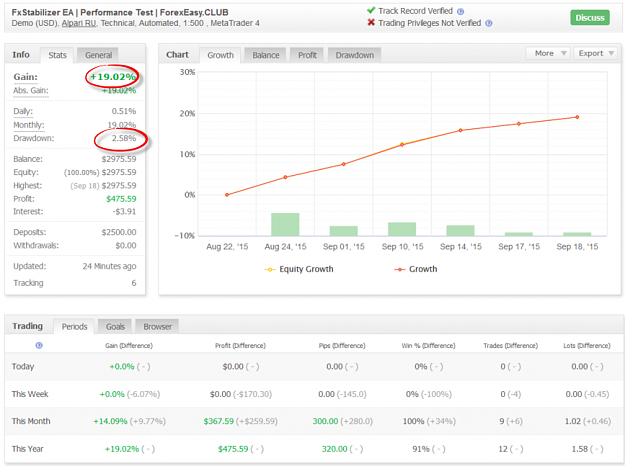Click the help icon beside Track Record Verified
The image size is (625, 466).
(x=460, y=12)
